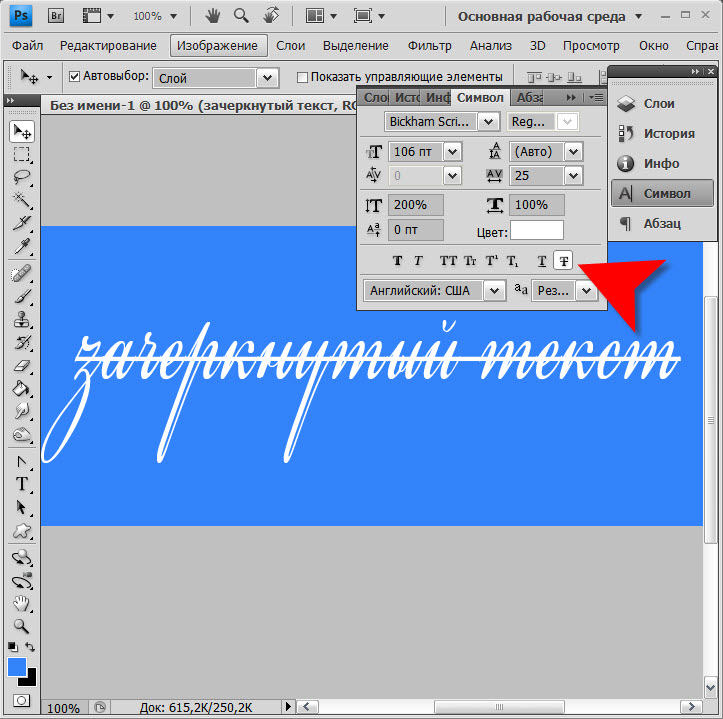The image size is (723, 719).
Task: Select the Custom Shape tool
Action: click(21, 531)
